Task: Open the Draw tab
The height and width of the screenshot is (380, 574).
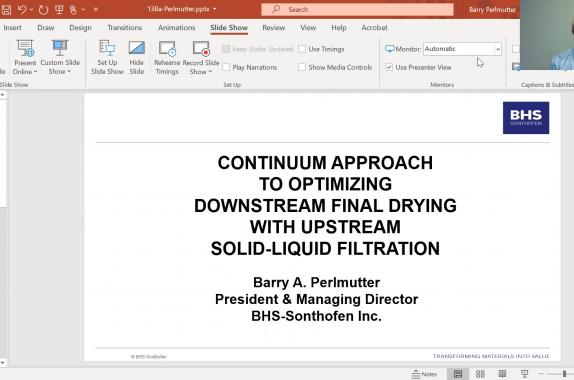Action: [46, 28]
